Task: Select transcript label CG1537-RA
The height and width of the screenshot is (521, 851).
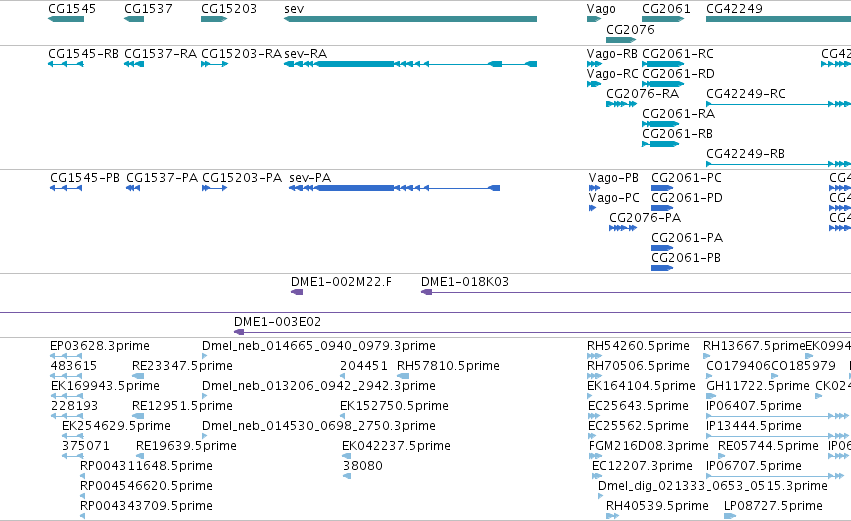Action: click(x=160, y=54)
